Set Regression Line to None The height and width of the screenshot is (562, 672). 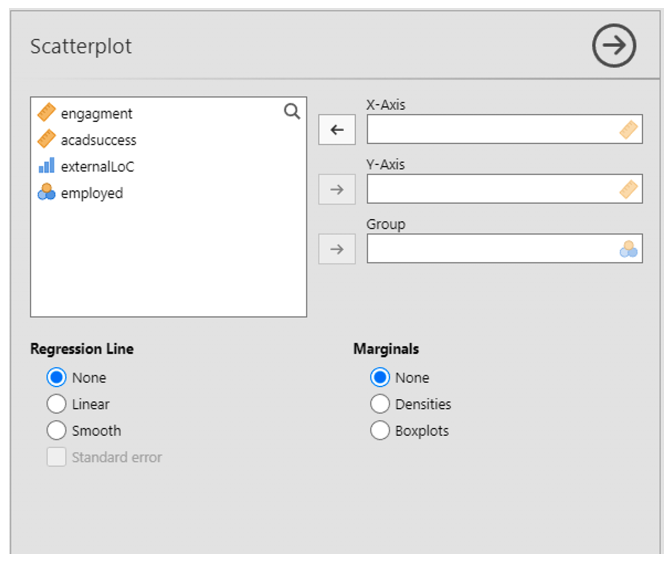click(57, 378)
